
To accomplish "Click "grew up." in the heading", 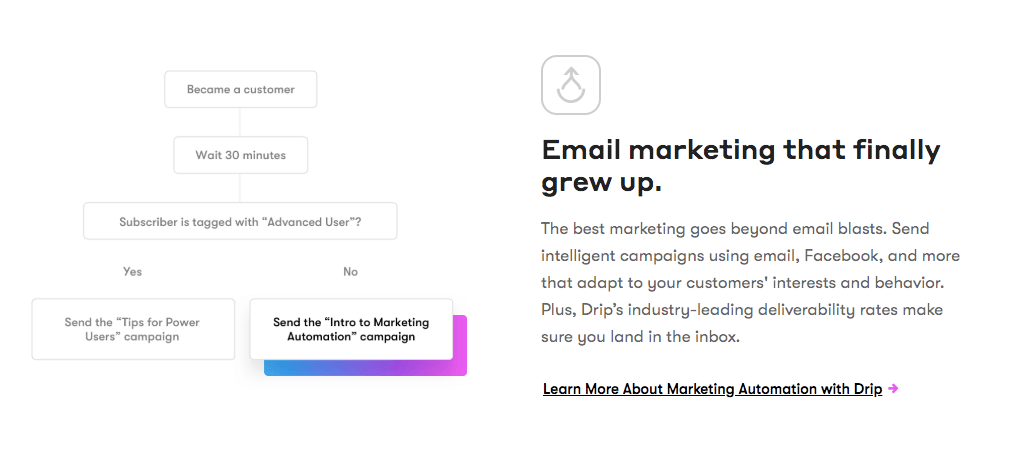I will (x=602, y=183).
